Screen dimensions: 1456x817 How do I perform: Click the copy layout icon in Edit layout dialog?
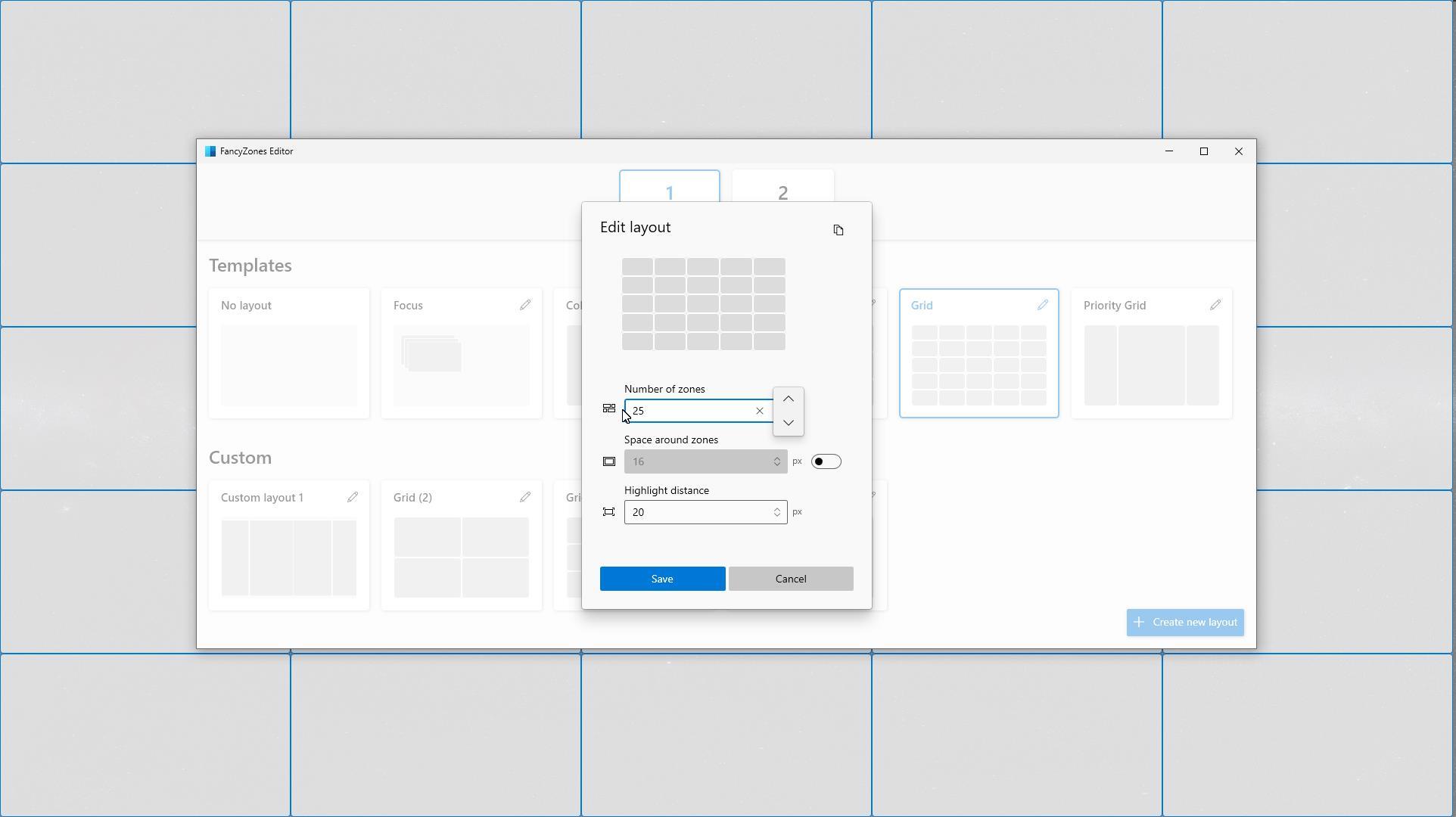point(838,230)
